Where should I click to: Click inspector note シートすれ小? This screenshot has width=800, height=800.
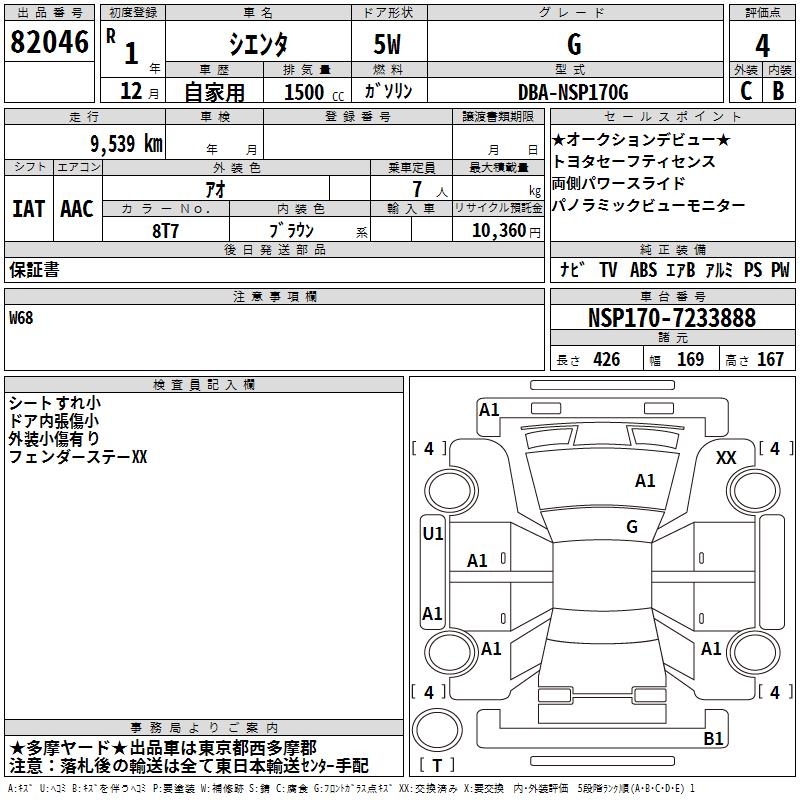coord(55,403)
